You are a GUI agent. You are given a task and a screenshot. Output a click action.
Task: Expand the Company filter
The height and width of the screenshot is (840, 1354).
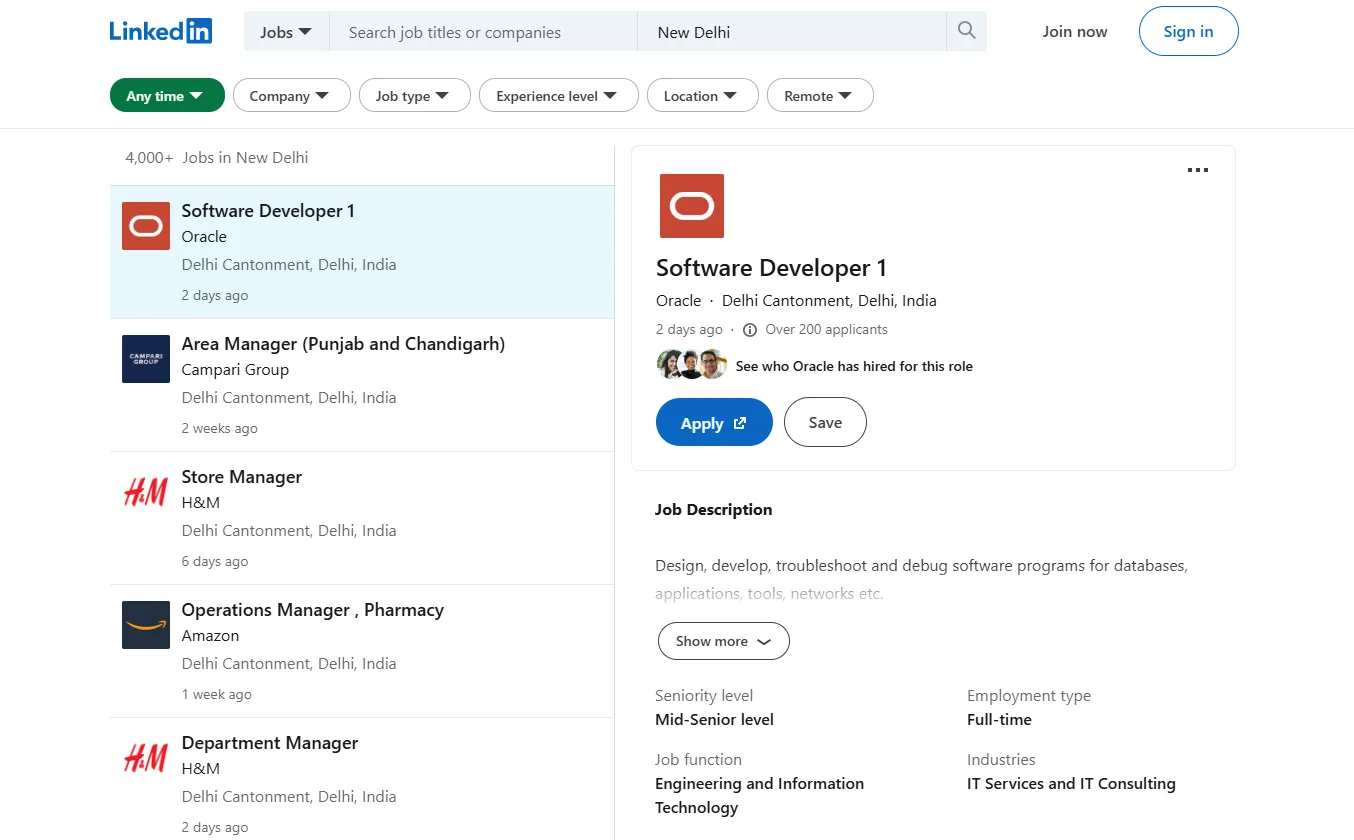(x=291, y=96)
